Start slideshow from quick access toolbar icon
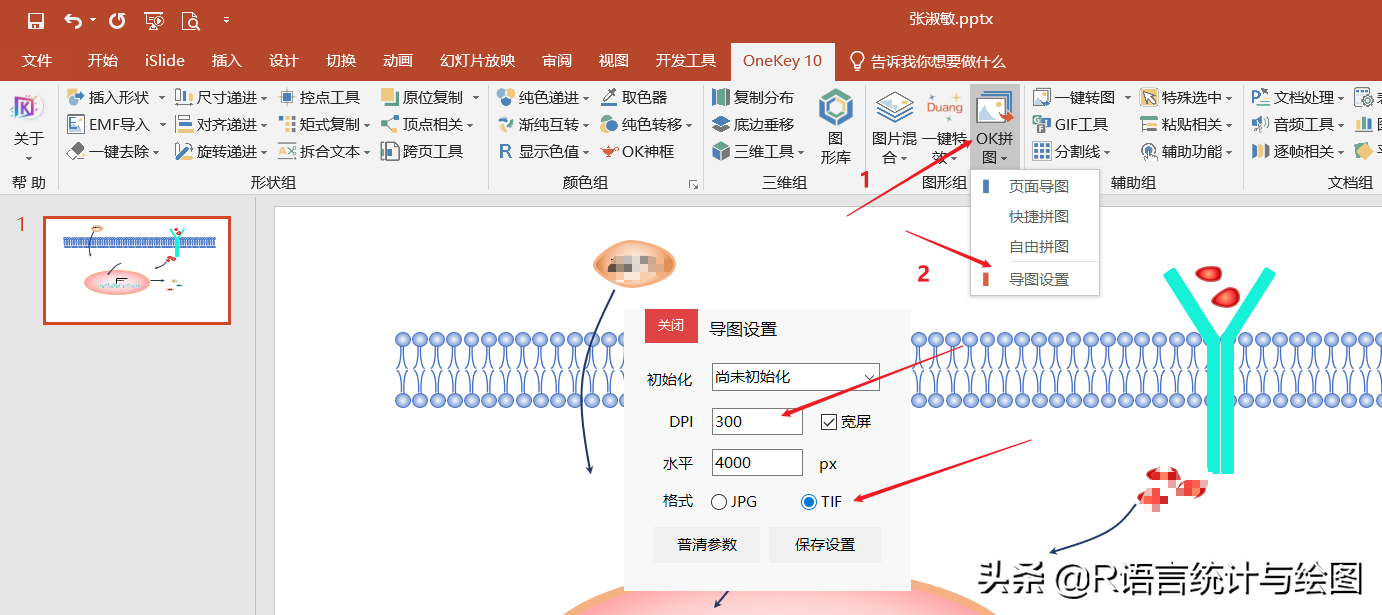 click(154, 20)
